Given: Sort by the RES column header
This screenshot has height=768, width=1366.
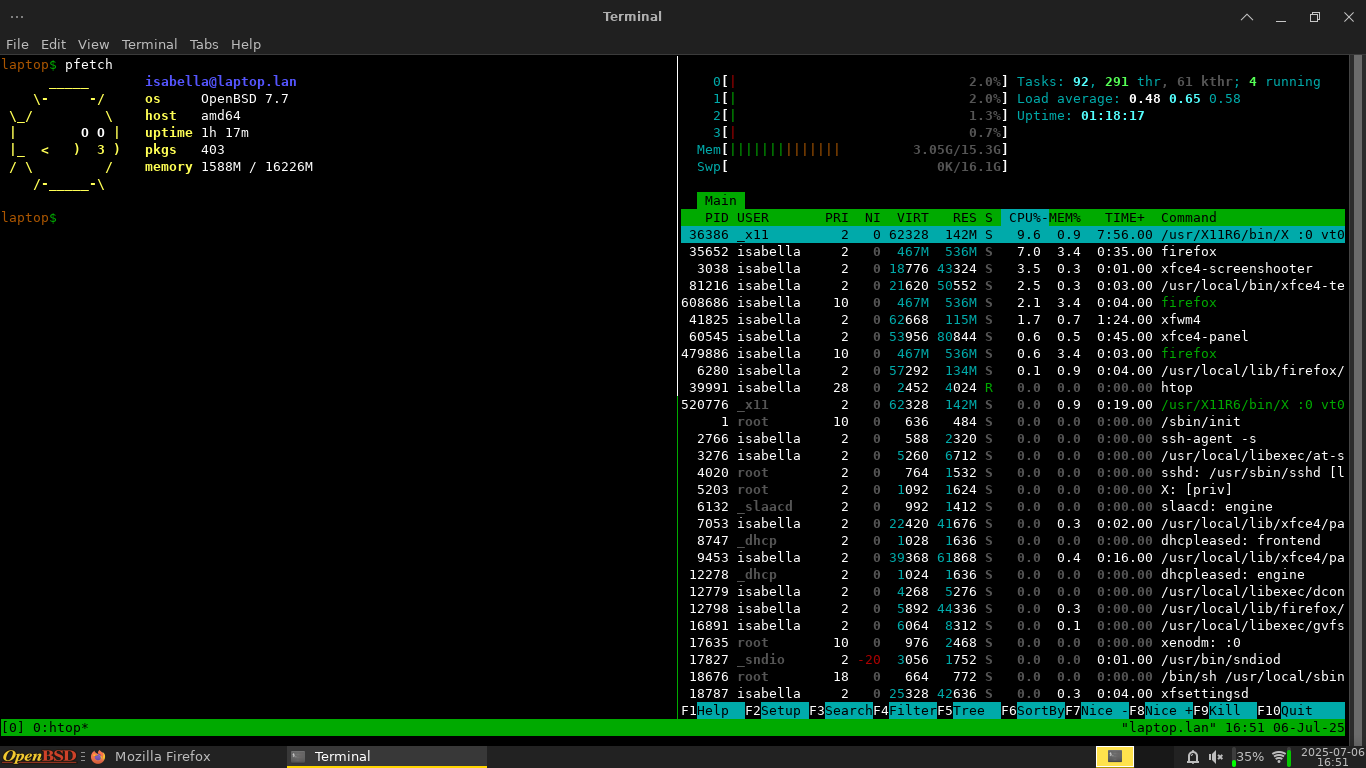Looking at the screenshot, I should click(x=965, y=217).
